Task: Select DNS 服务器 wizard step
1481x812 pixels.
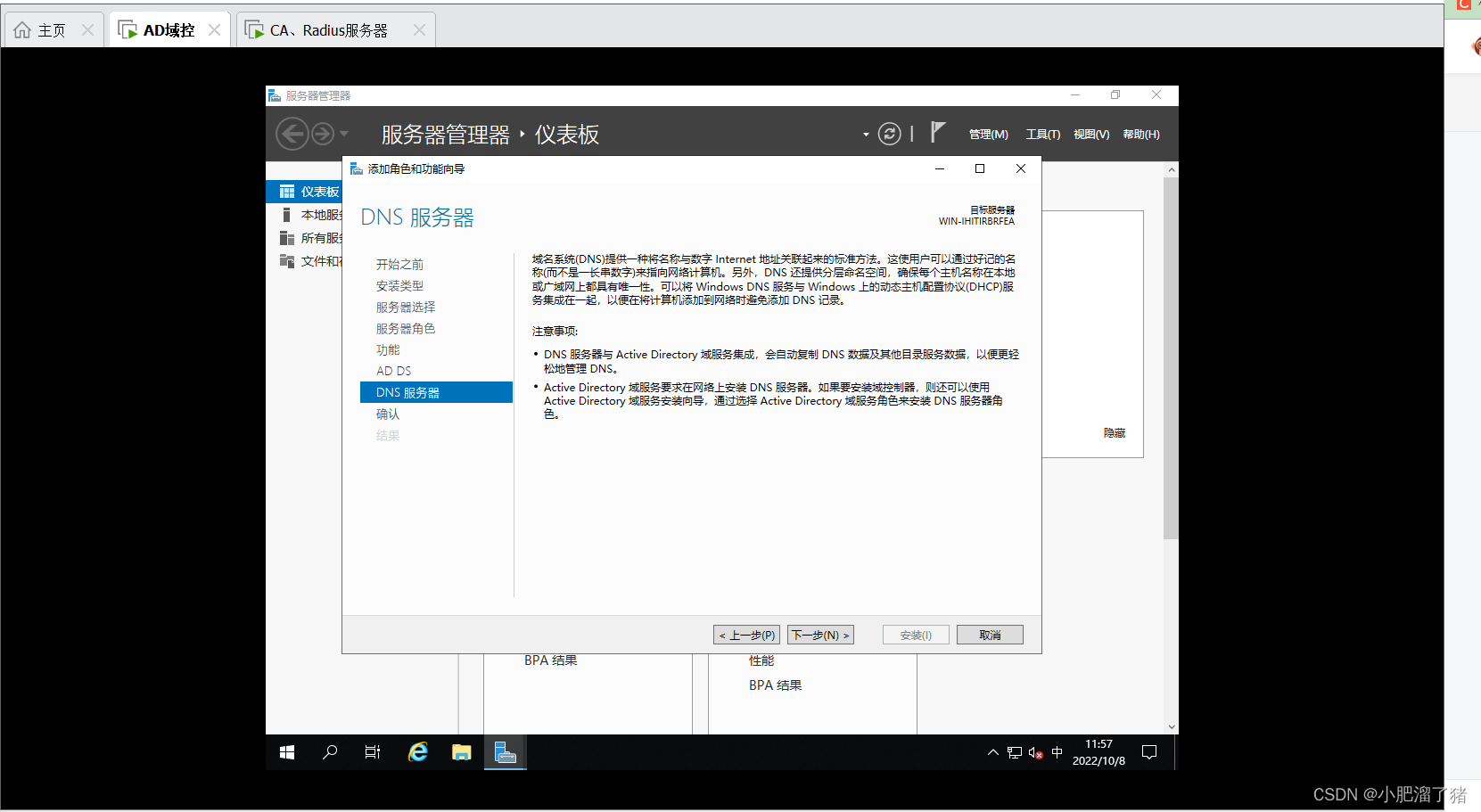Action: click(x=436, y=392)
